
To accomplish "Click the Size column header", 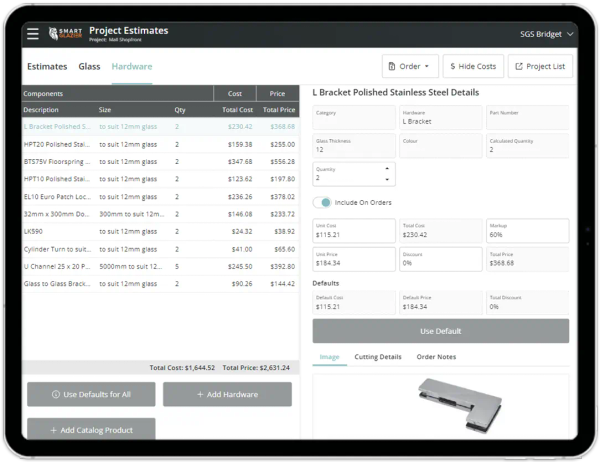I will 104,110.
